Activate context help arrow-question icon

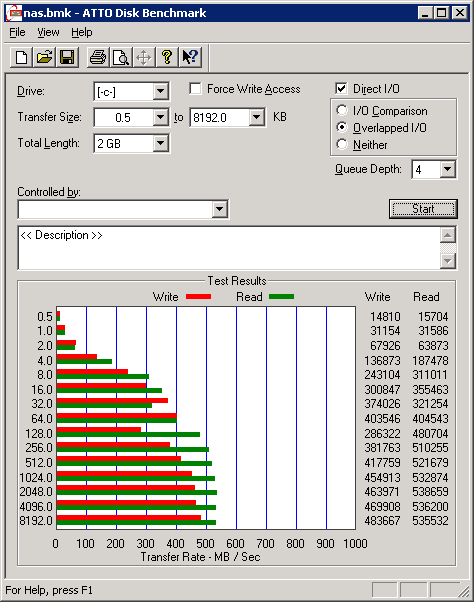[x=190, y=58]
